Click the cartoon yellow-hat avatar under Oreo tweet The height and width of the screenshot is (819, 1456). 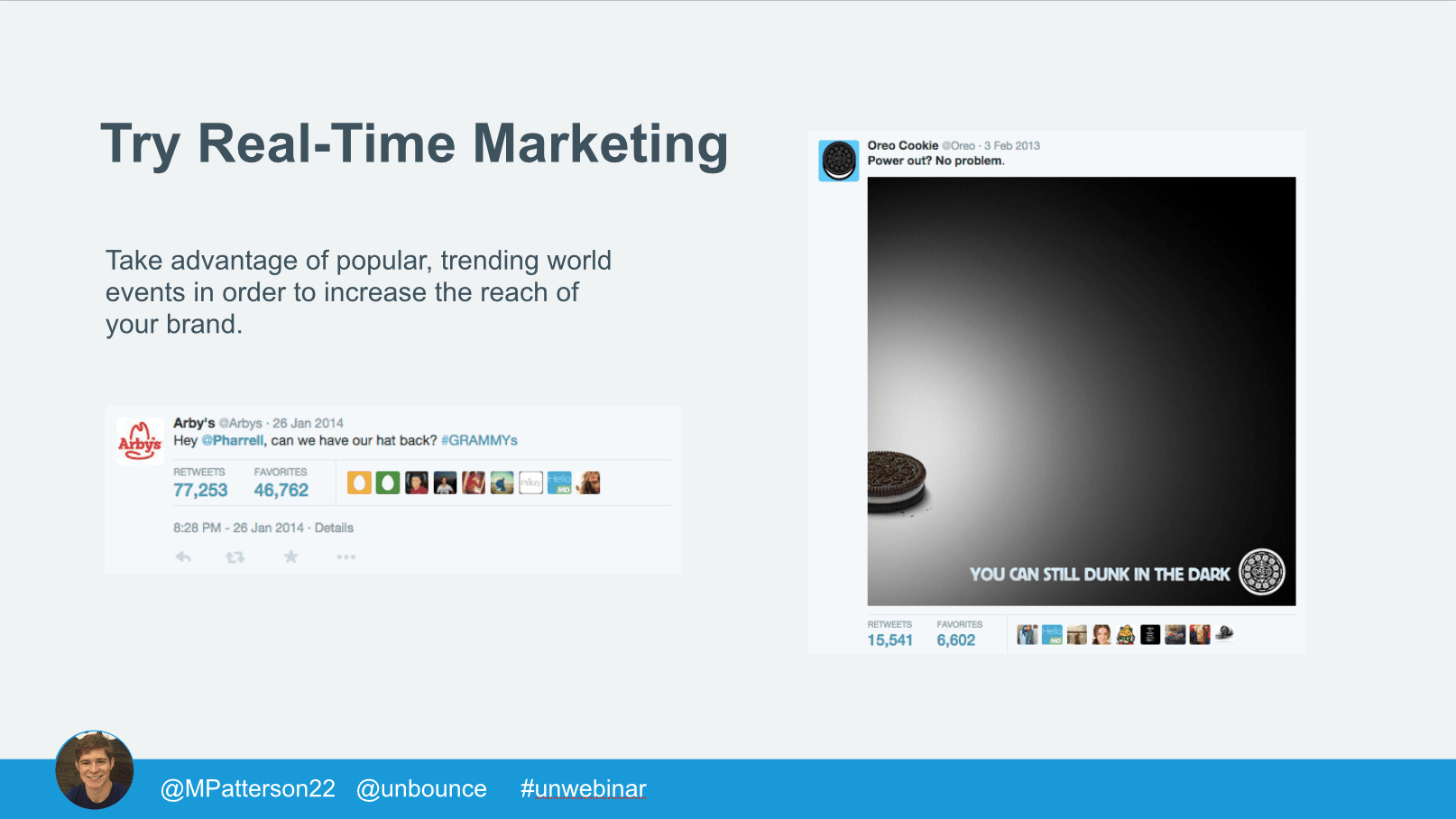(1126, 635)
